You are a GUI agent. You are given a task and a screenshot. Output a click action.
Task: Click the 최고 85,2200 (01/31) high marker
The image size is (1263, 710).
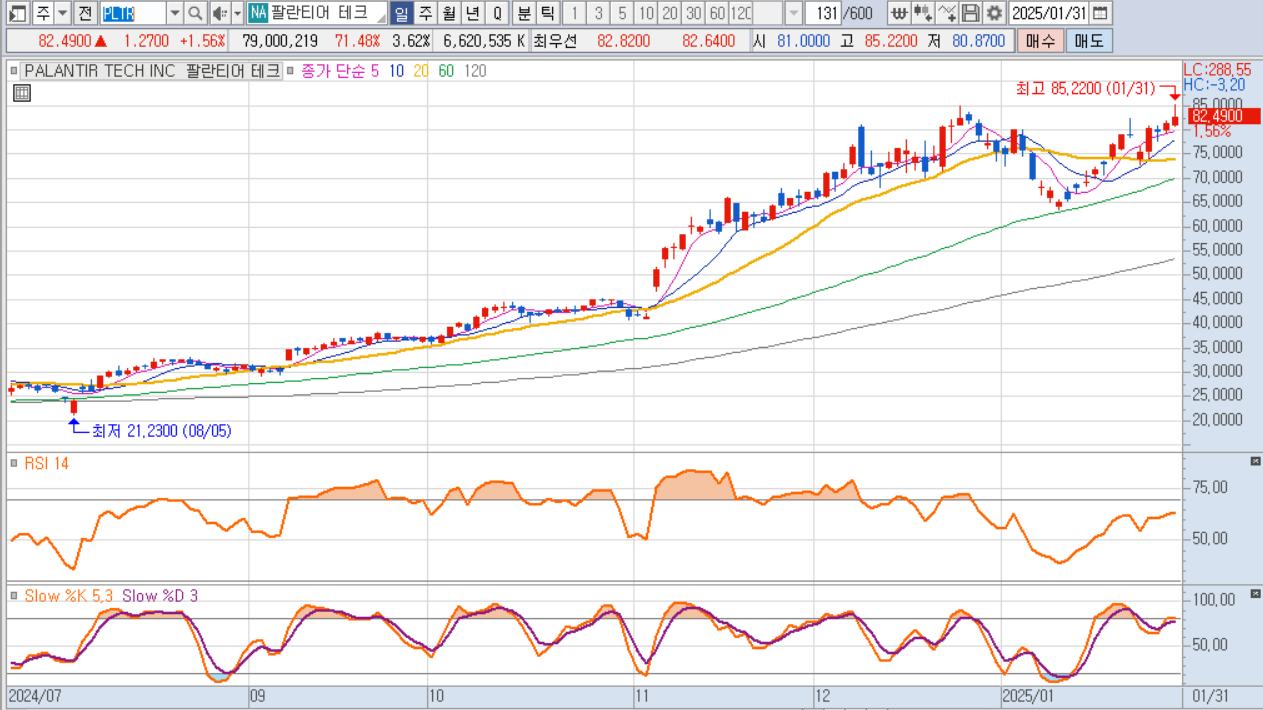tap(1085, 89)
